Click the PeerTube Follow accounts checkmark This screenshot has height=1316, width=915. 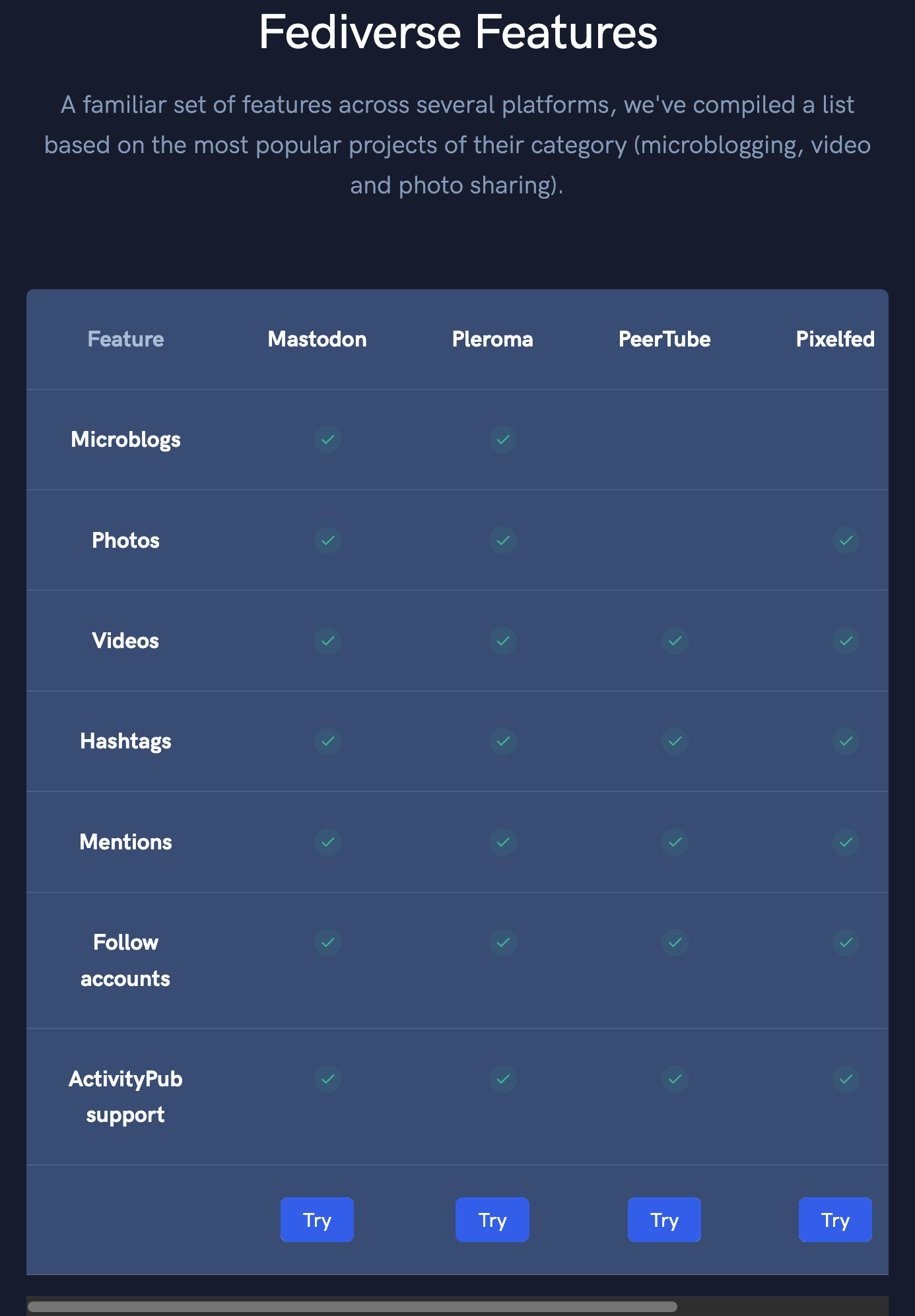tap(675, 942)
